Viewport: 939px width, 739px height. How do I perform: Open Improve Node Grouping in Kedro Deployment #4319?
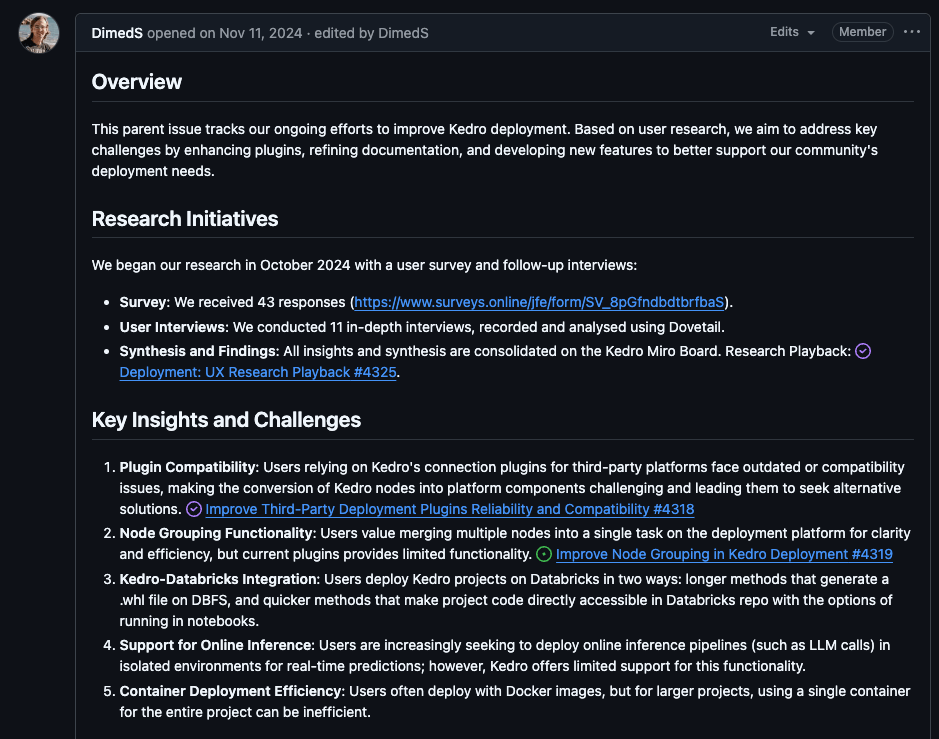pyautogui.click(x=724, y=554)
